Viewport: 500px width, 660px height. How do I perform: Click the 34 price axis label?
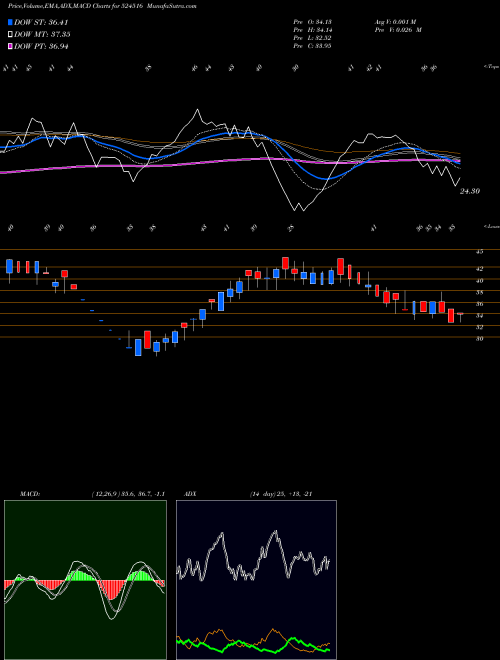[x=479, y=316]
